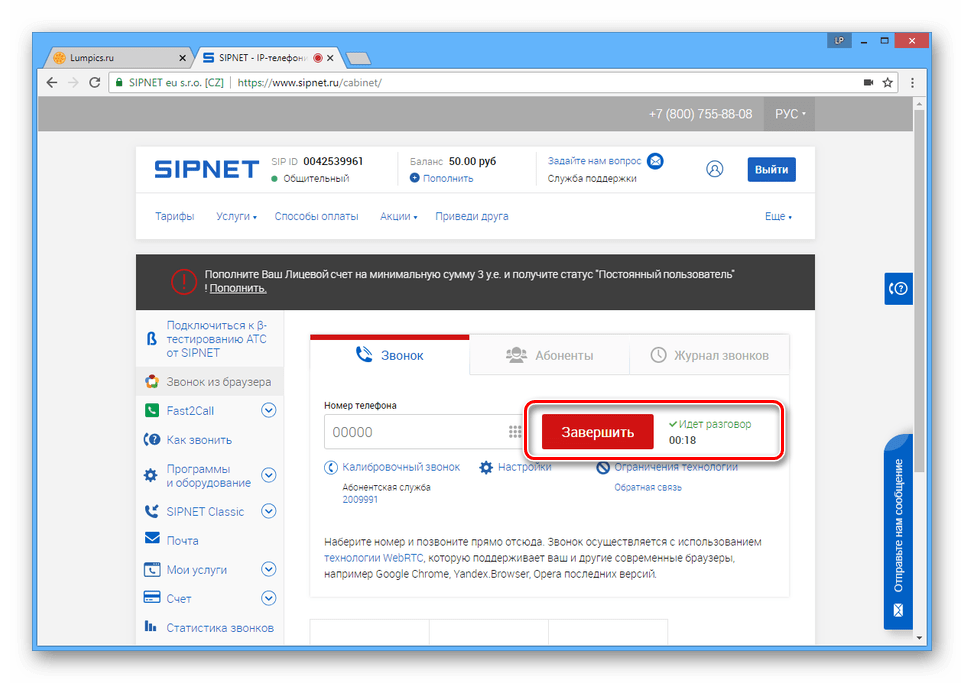Viewport: 964px width, 683px height.
Task: Switch to the Абоненты tab
Action: 549,355
